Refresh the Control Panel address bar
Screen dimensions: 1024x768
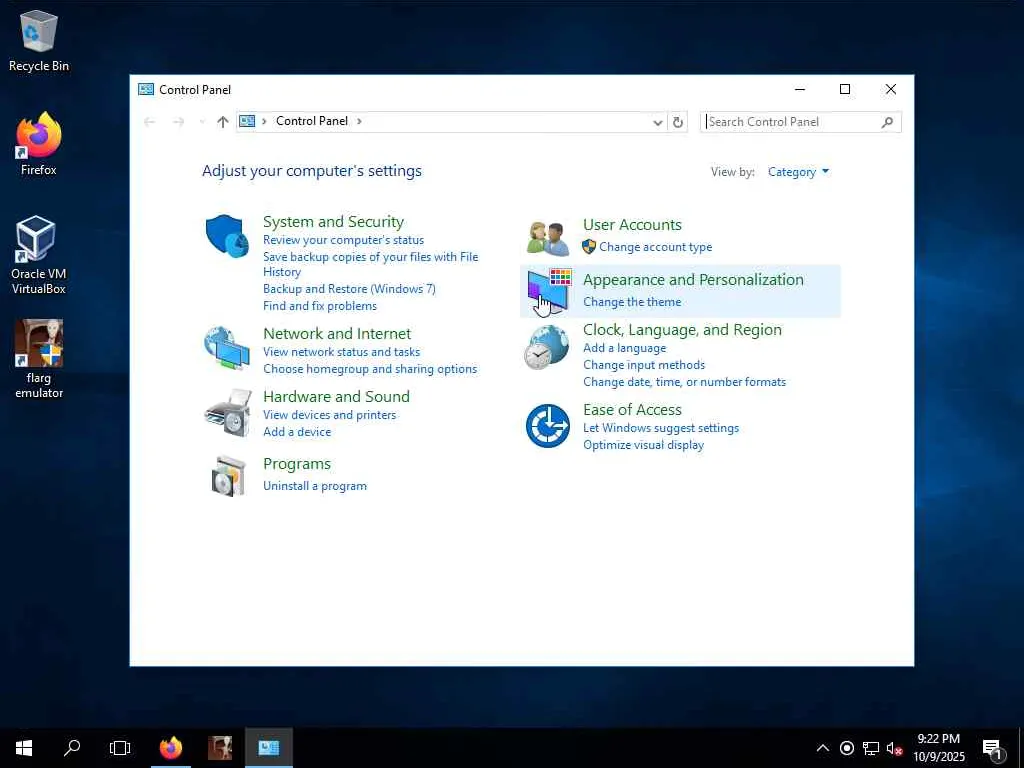[678, 122]
